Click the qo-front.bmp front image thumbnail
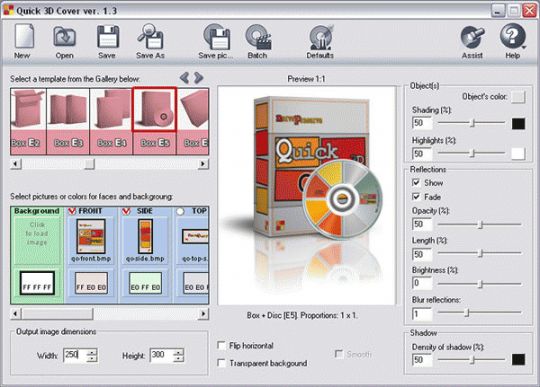The width and height of the screenshot is (540, 387). tap(91, 236)
